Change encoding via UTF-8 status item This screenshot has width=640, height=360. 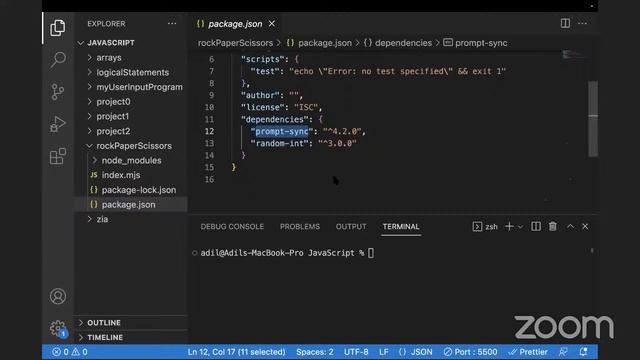(356, 352)
